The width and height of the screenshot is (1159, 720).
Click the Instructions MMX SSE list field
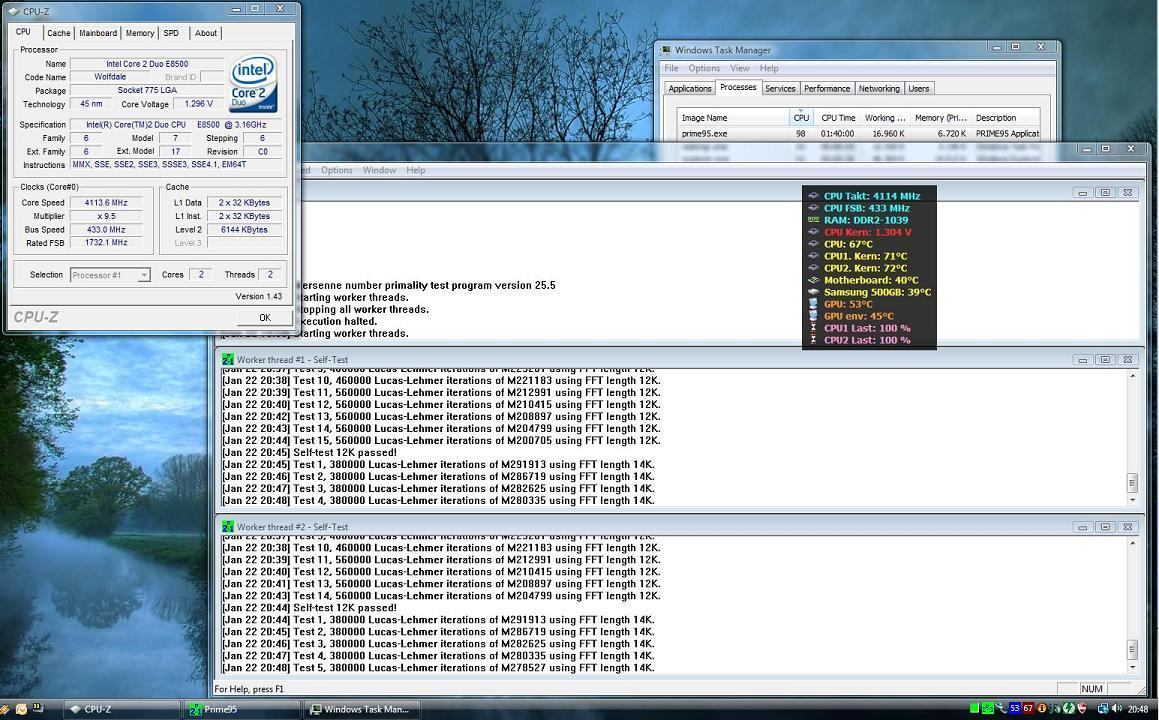pos(175,165)
